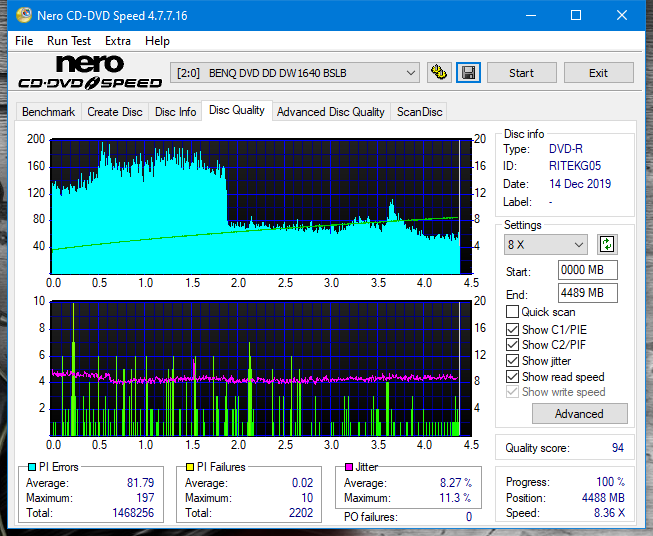This screenshot has height=536, width=653.
Task: Switch to the Disc Info tab
Action: pyautogui.click(x=175, y=112)
